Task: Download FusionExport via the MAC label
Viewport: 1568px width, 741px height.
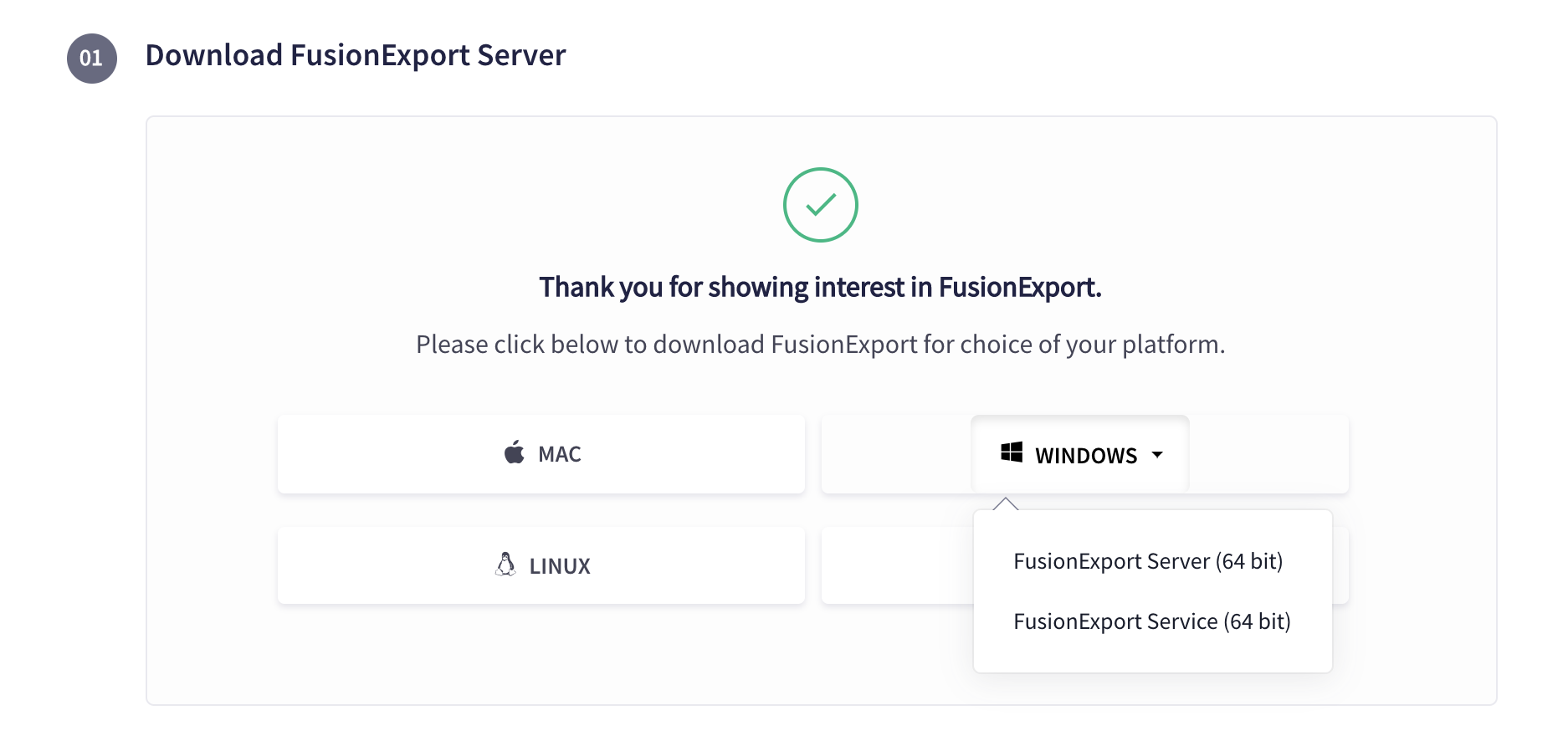Action: pyautogui.click(x=560, y=454)
